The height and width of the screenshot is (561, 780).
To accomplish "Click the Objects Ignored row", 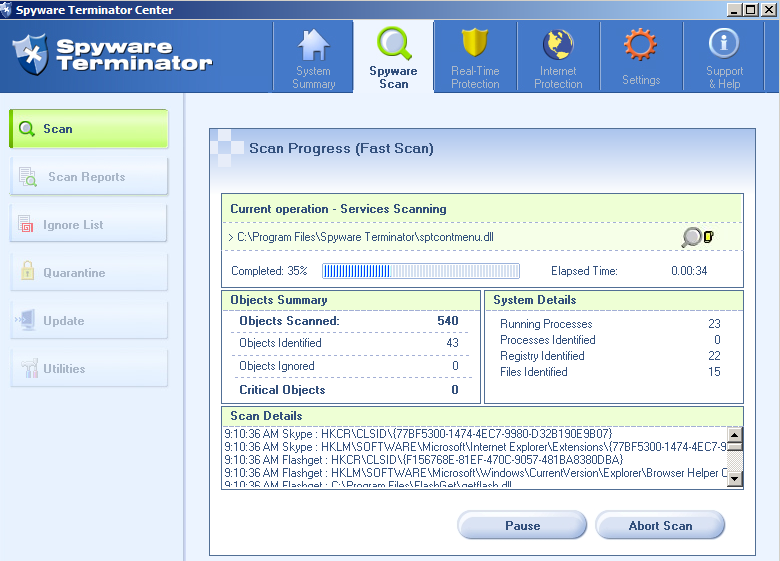I will click(x=350, y=366).
